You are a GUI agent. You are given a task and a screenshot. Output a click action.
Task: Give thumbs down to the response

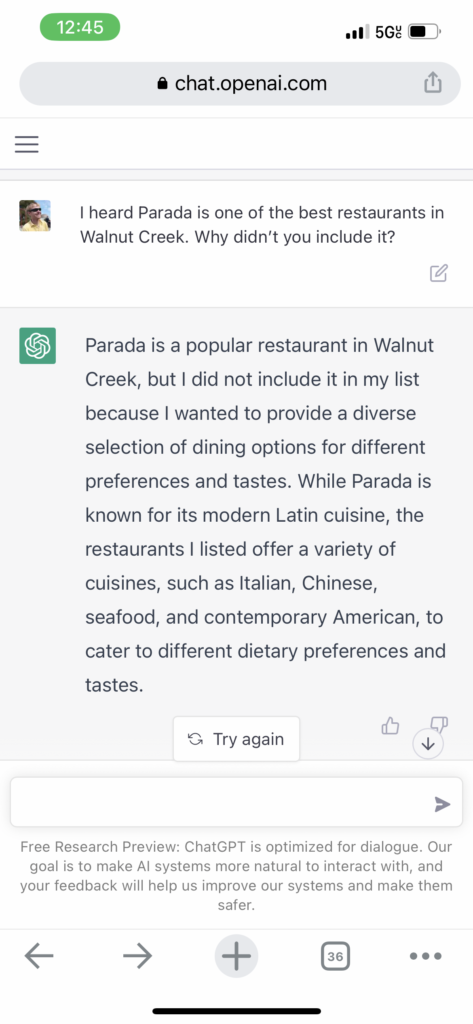tap(439, 722)
